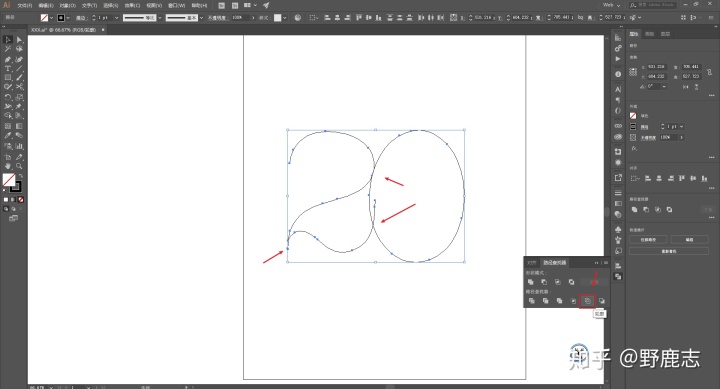Screen dimensions: 720x389
Task: Click the fx effects icon in Properties
Action: [x=634, y=148]
